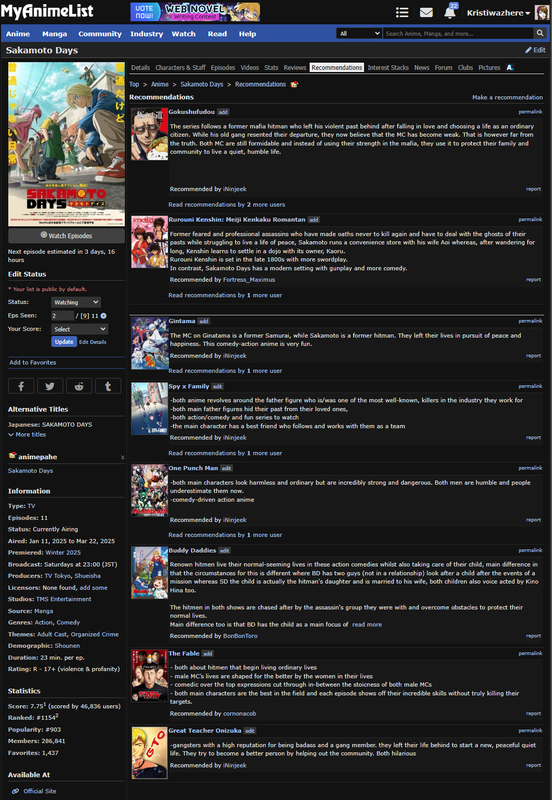
Task: Open Spy x Family permalink
Action: [531, 386]
